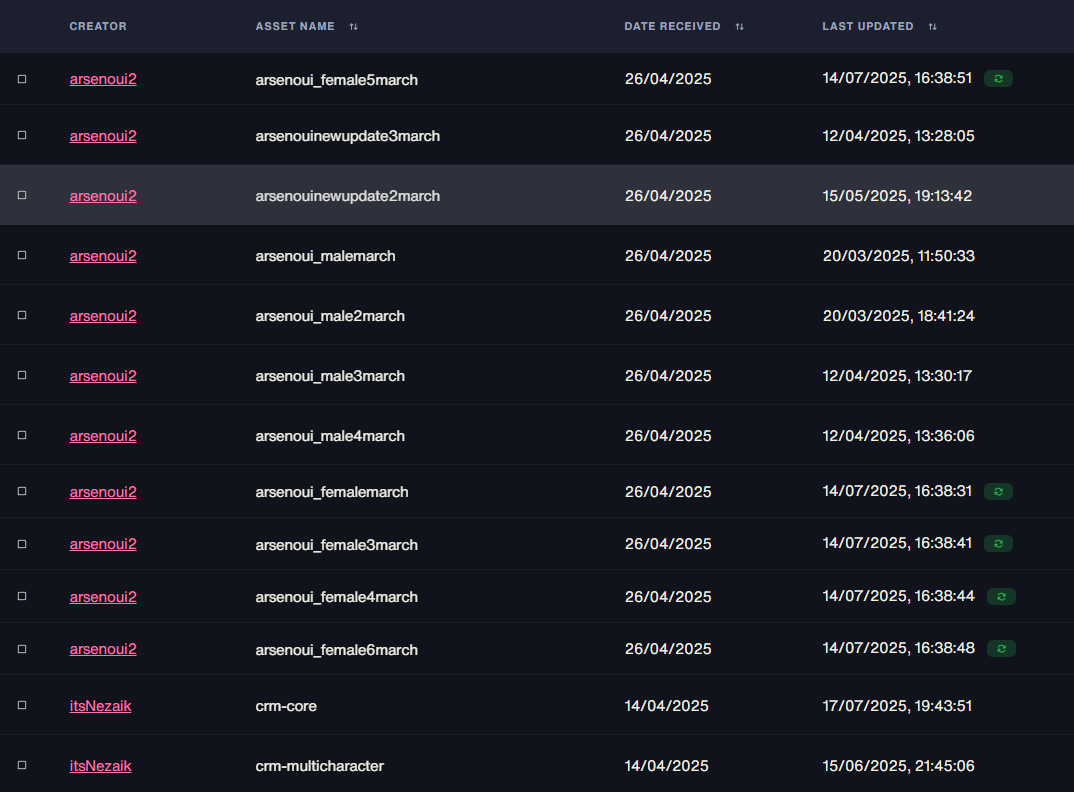Open arsenoui2 link in arsenouinewupdate2march row
The width and height of the screenshot is (1074, 792).
pyautogui.click(x=103, y=196)
